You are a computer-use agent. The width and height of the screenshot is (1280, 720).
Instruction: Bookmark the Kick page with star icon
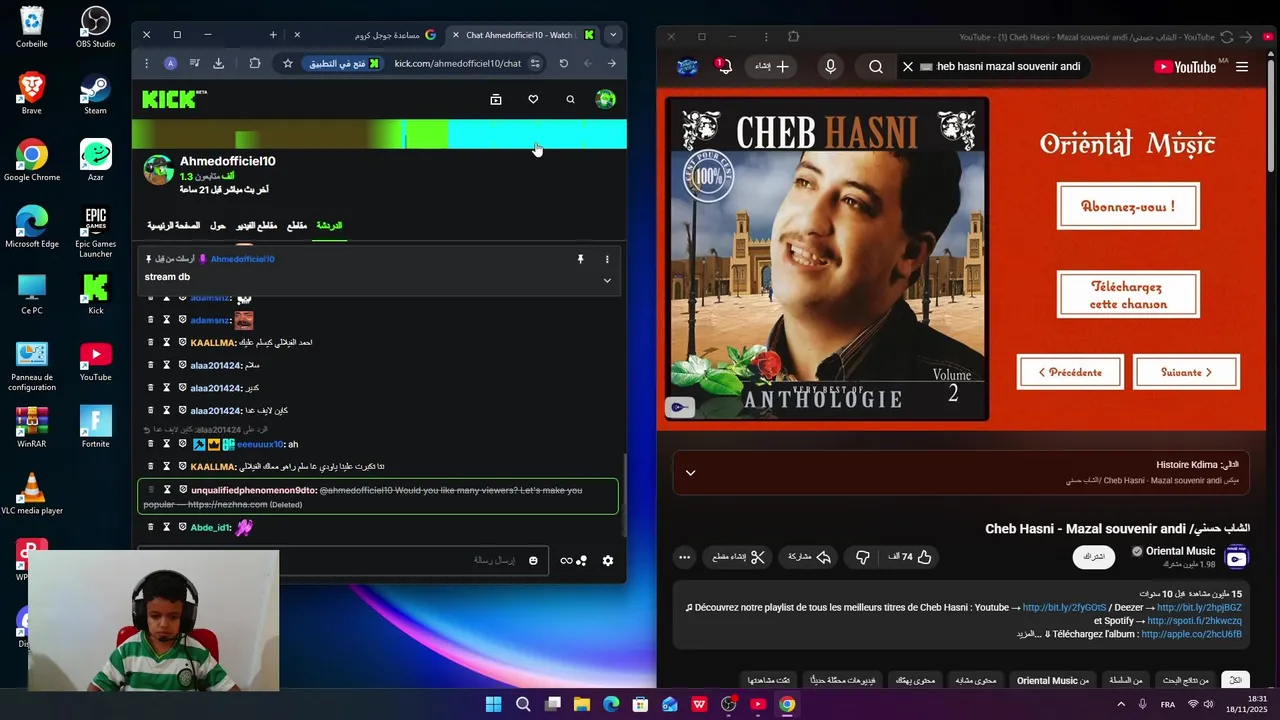(288, 63)
